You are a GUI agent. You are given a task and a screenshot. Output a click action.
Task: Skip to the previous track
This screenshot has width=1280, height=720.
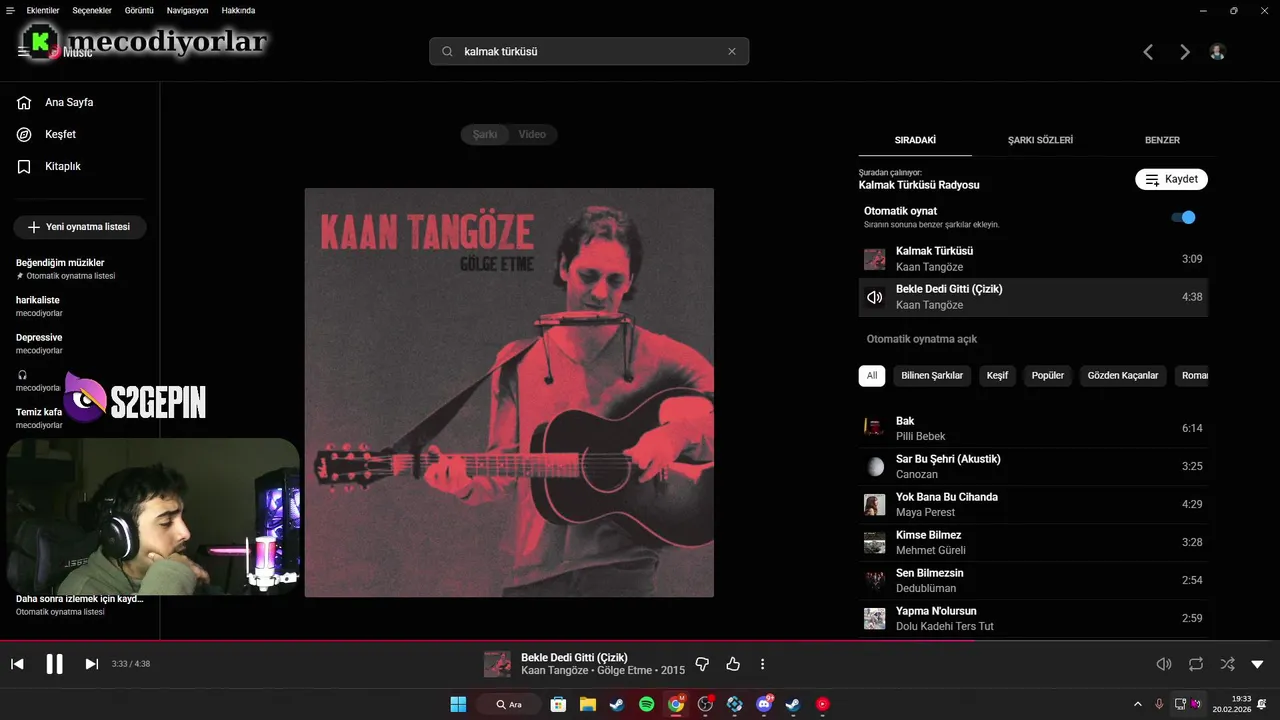(17, 664)
